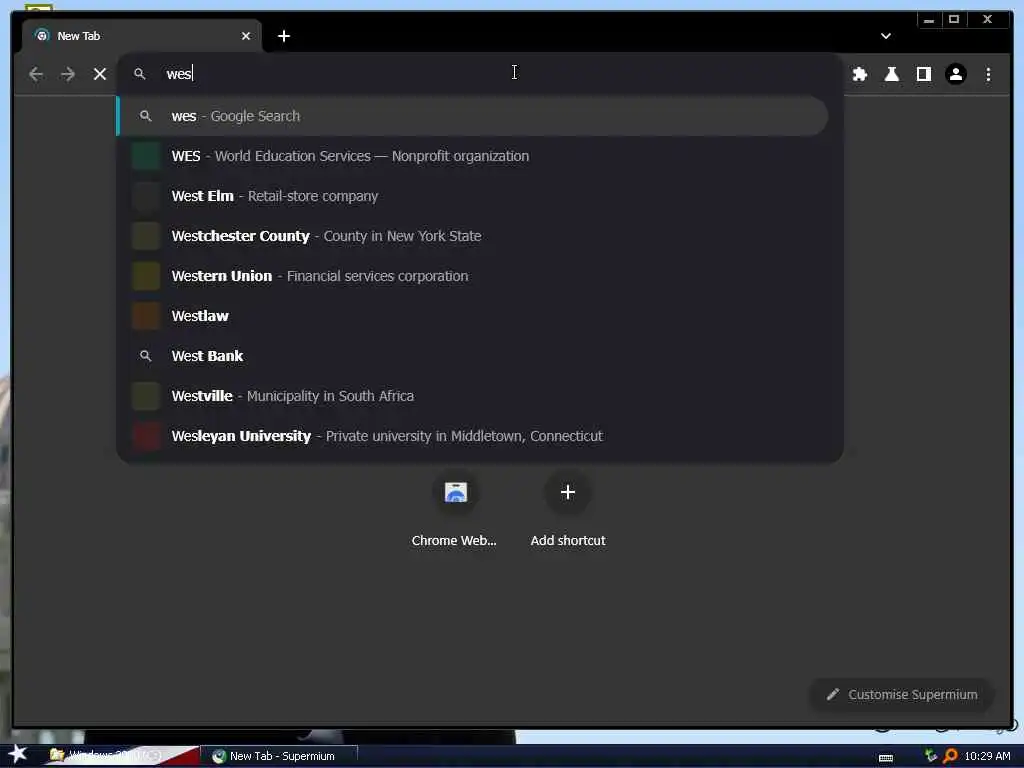Click the 10:29 AM clock
The height and width of the screenshot is (768, 1024).
987,756
